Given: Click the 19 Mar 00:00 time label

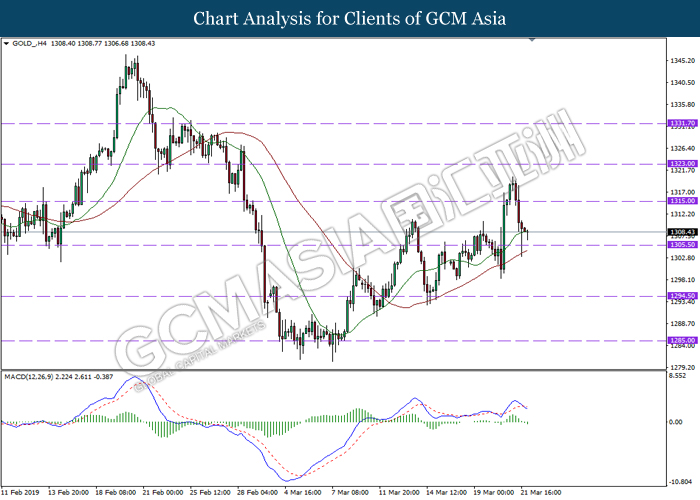Looking at the screenshot, I should click(x=494, y=492).
